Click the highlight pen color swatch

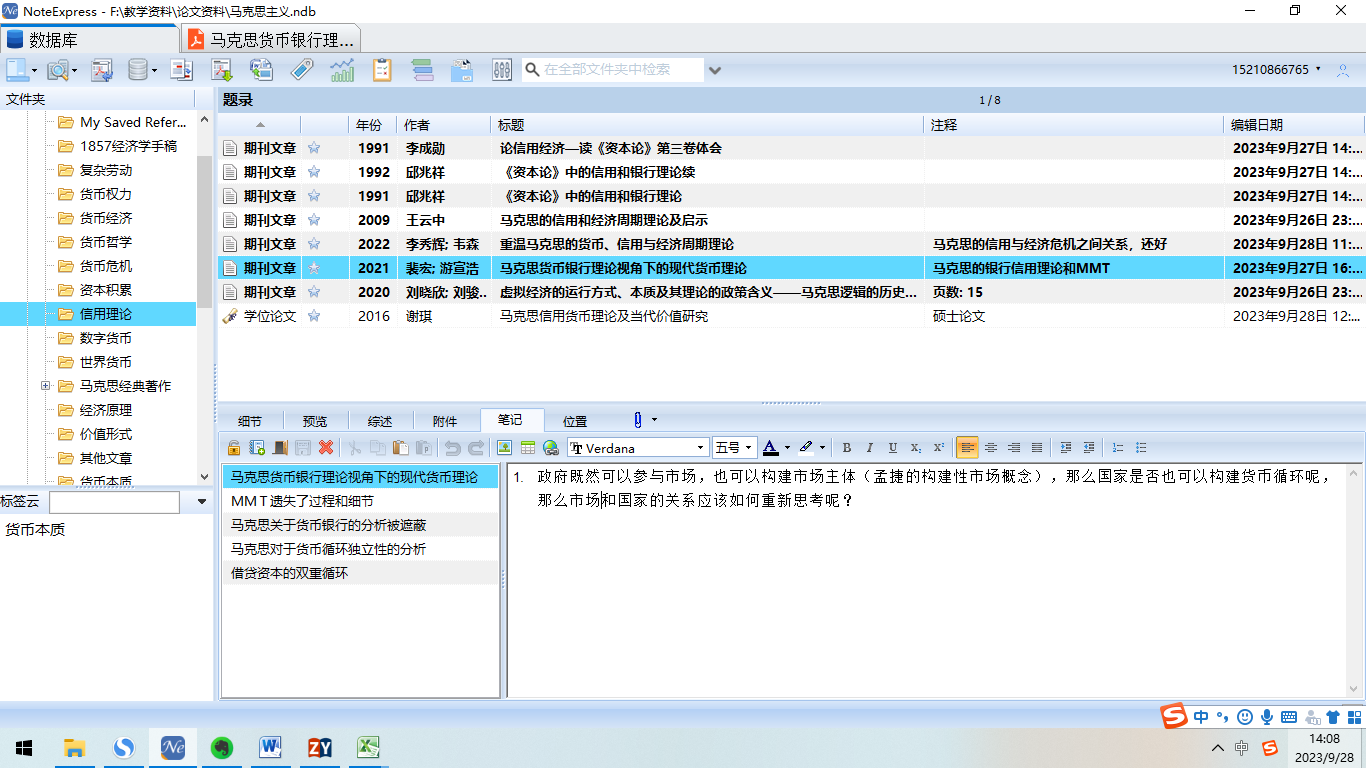click(x=806, y=448)
